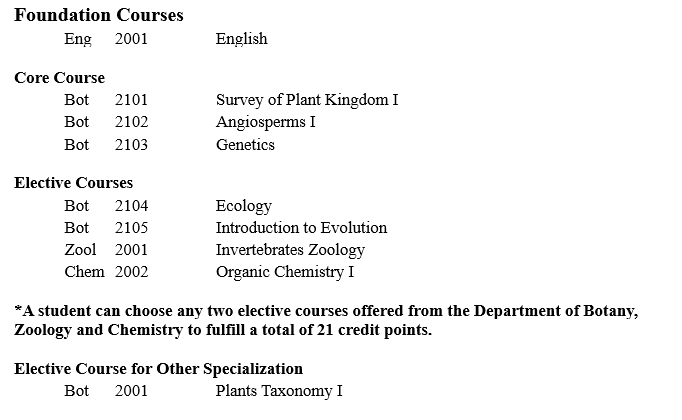Click the Introduction to Evolution title

(301, 228)
